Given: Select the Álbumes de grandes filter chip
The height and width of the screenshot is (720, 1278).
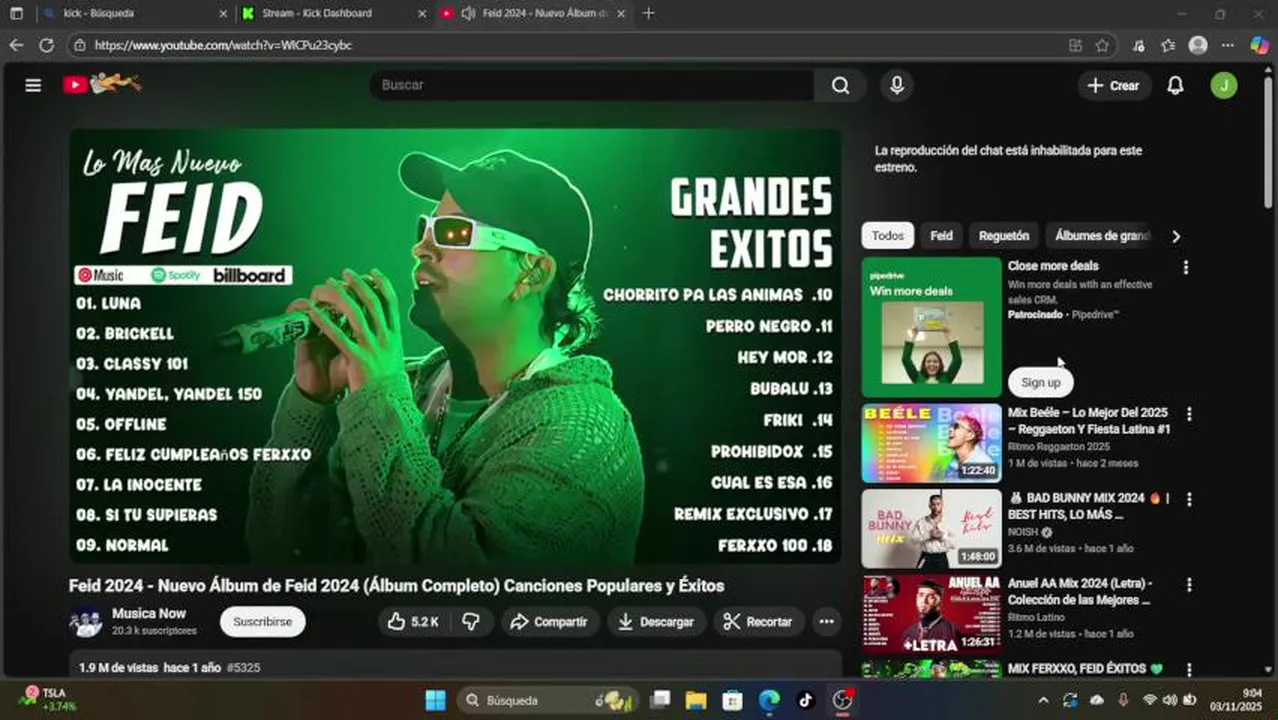Looking at the screenshot, I should pos(1102,236).
